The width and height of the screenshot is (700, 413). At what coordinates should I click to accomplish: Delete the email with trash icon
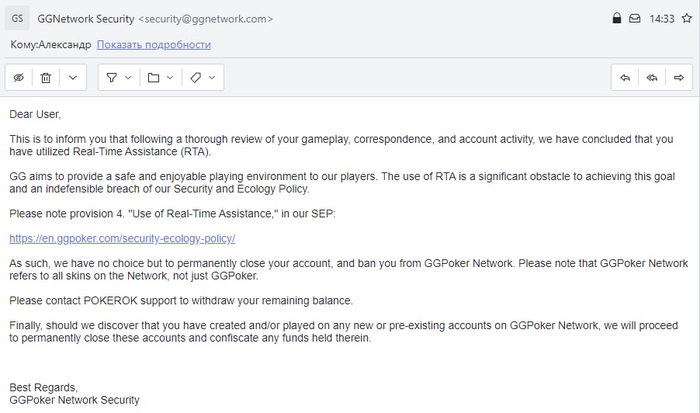click(46, 78)
